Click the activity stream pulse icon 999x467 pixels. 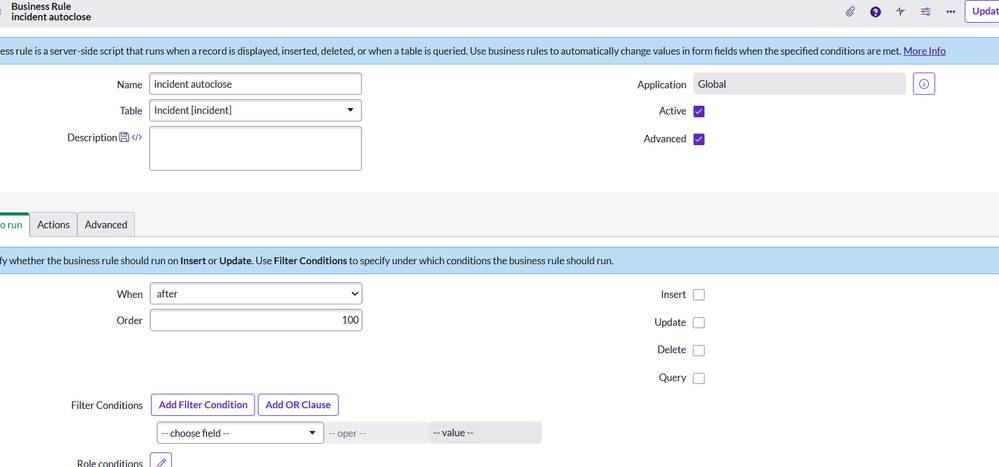(x=900, y=12)
